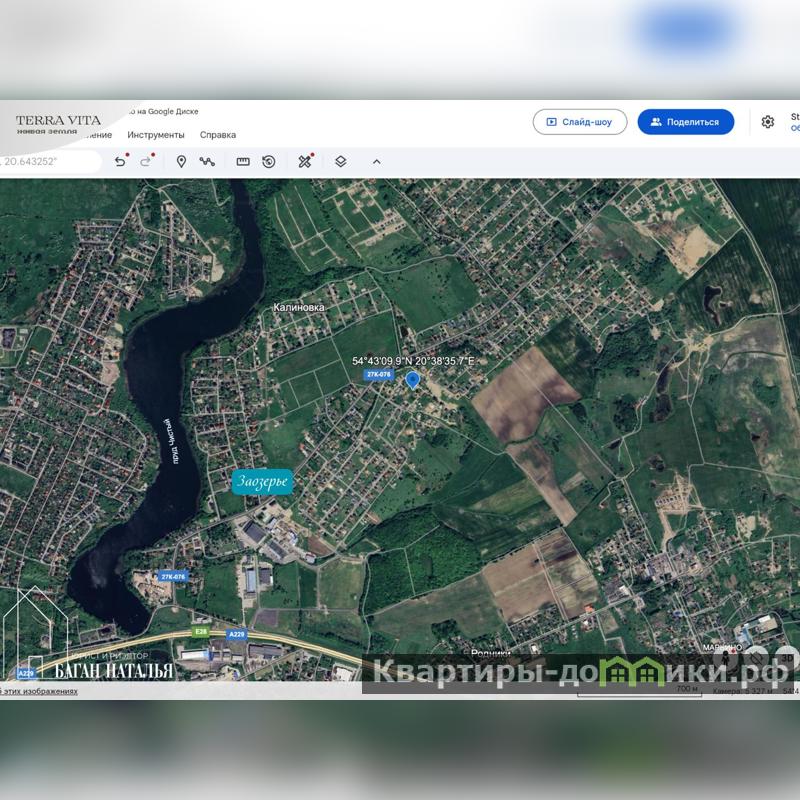Click the image attribution link at bottom

(x=40, y=691)
